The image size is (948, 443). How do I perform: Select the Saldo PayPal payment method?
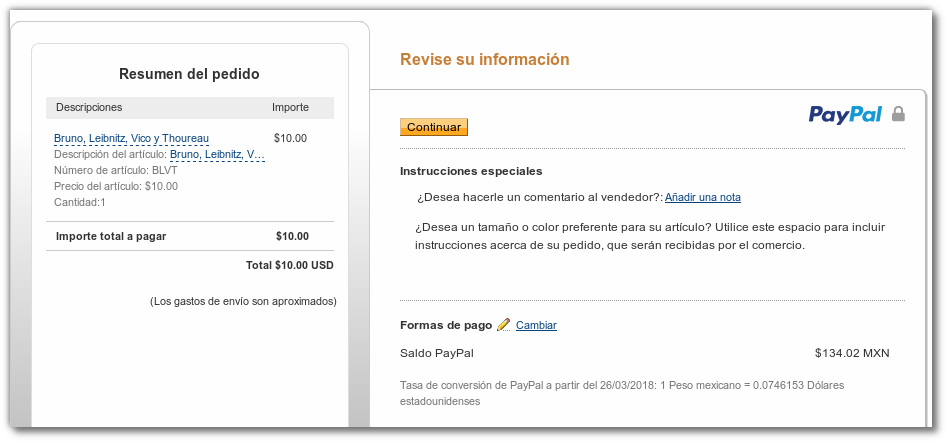tap(436, 353)
